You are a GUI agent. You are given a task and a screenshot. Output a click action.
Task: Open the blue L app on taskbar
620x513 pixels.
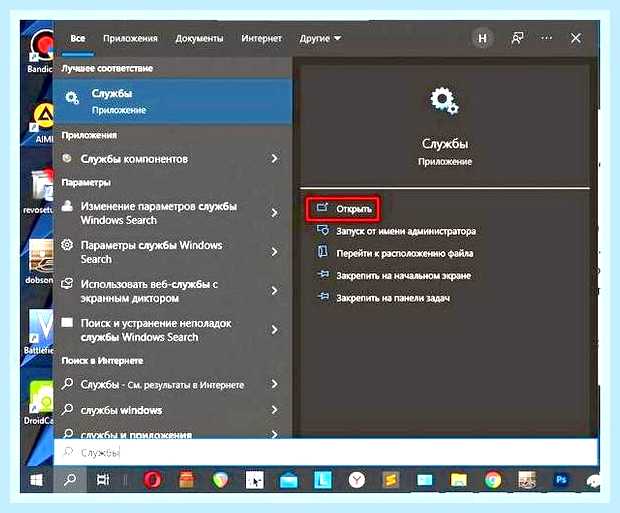(323, 480)
